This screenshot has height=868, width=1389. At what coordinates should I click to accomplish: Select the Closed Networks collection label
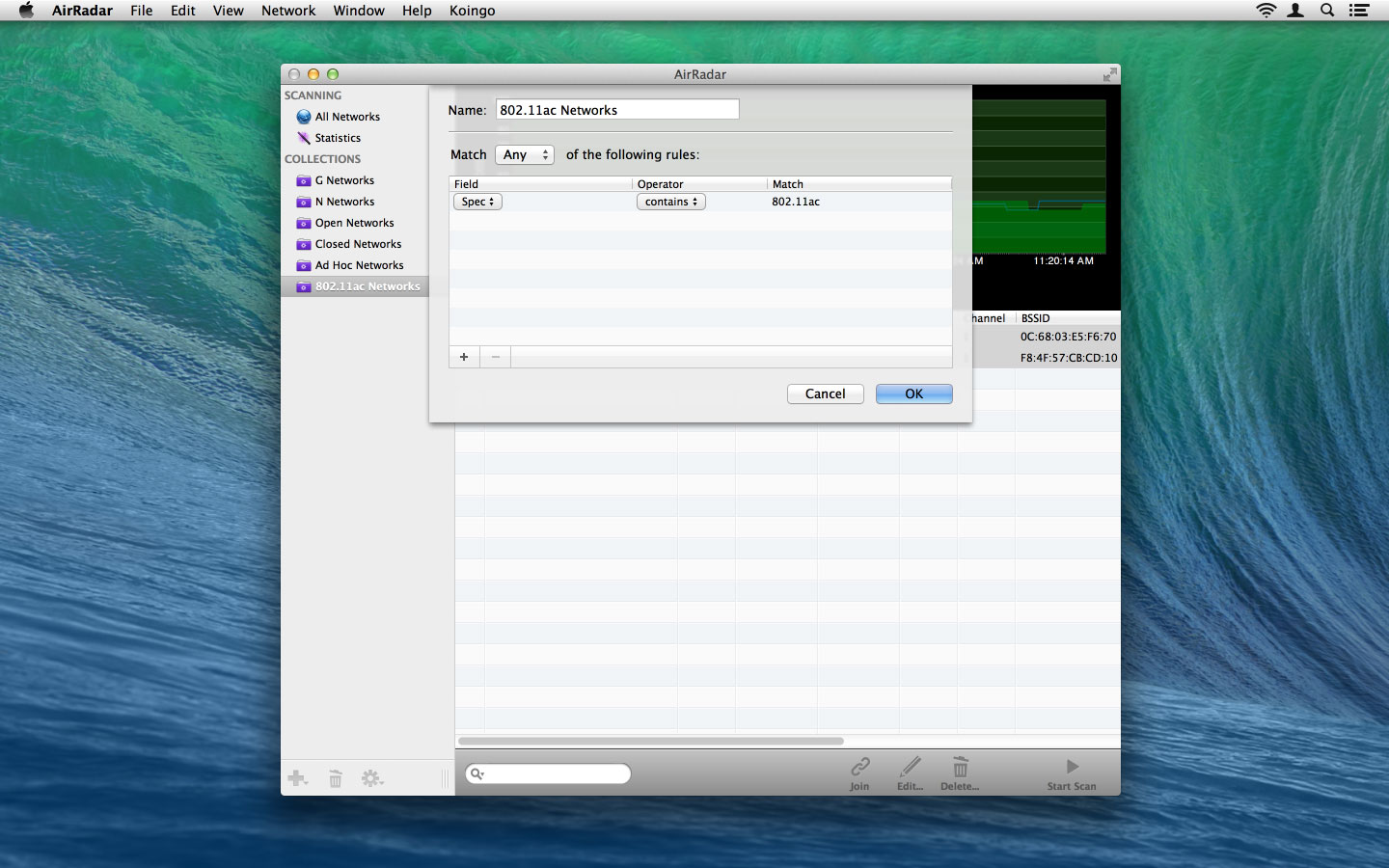coord(358,244)
